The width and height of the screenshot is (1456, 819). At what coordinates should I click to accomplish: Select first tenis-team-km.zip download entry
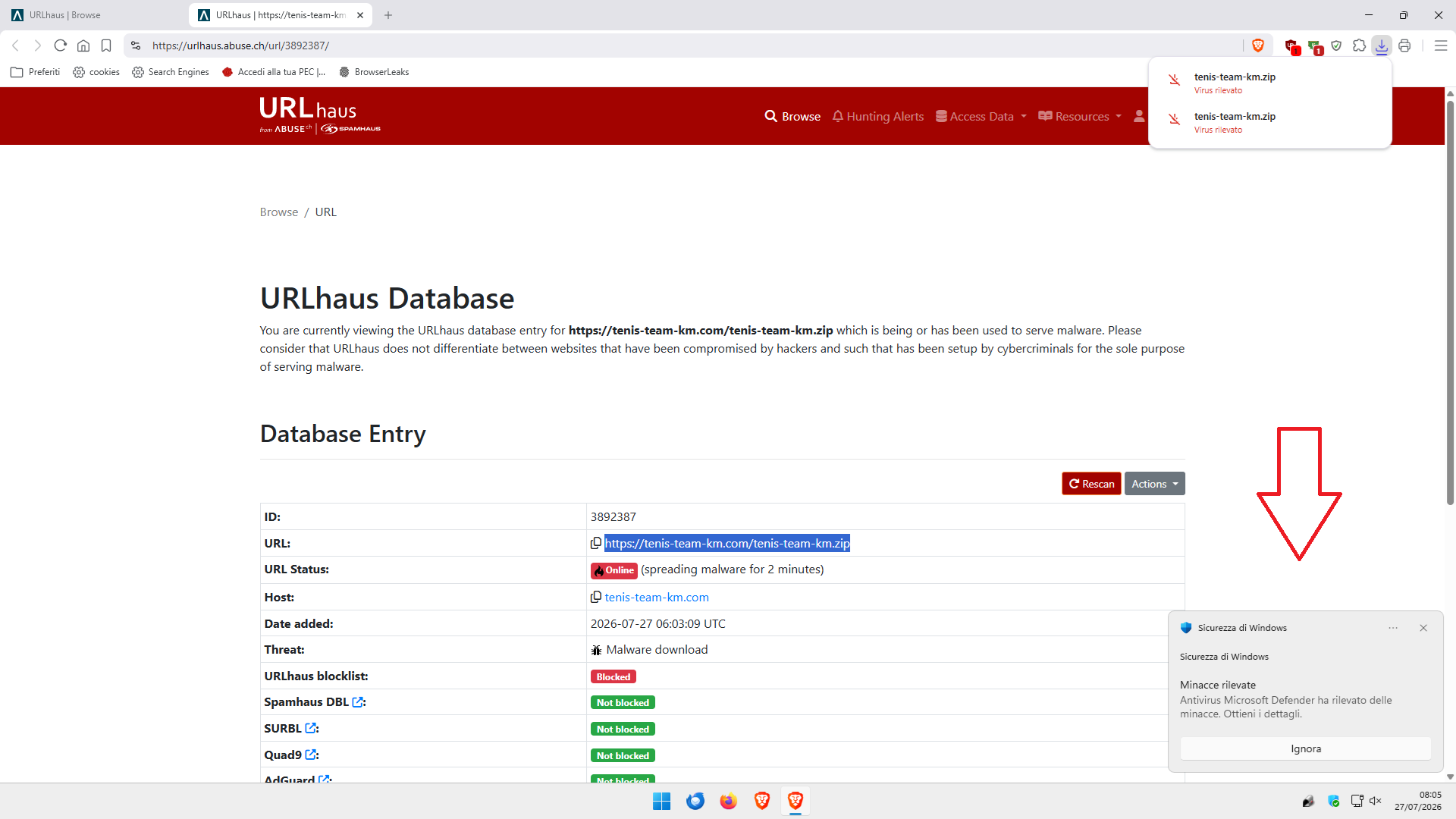(1270, 83)
